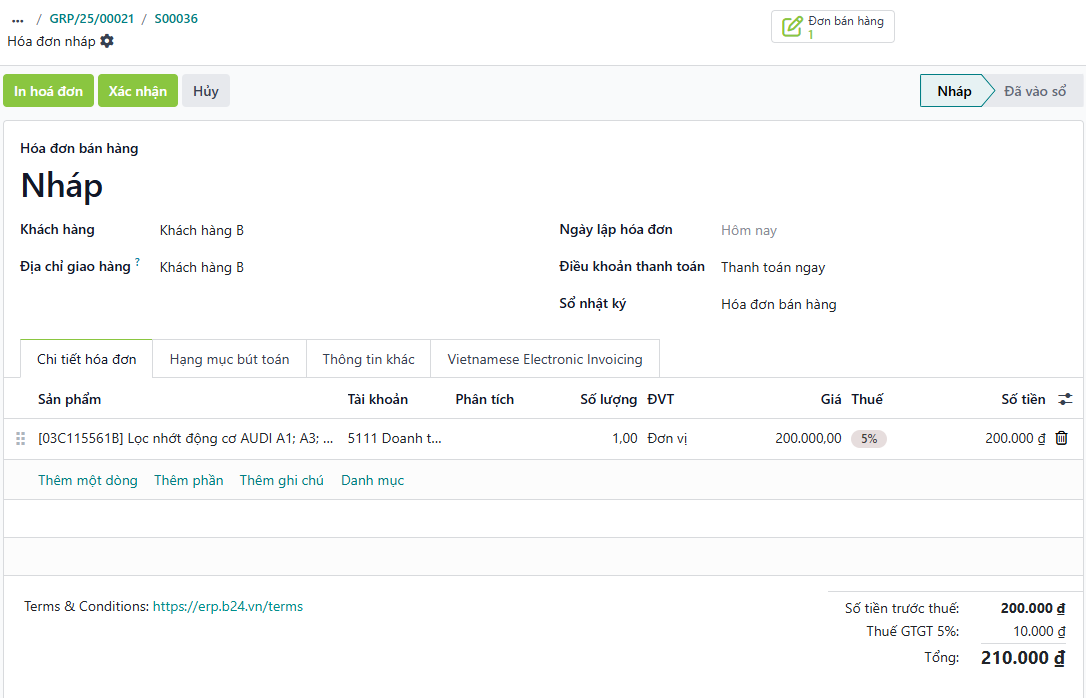Open column settings adjust icon in table header
The width and height of the screenshot is (1086, 698).
click(1065, 399)
